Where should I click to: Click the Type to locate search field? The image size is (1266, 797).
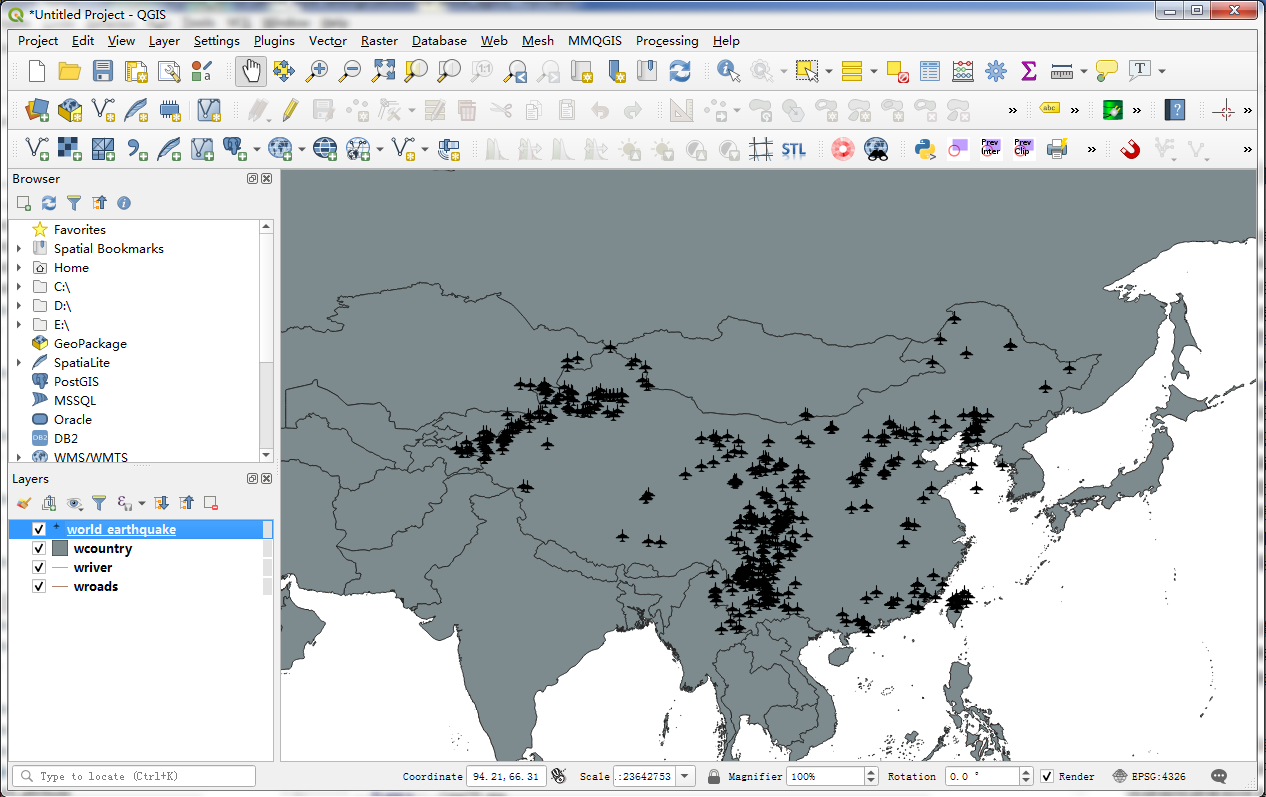coord(134,776)
